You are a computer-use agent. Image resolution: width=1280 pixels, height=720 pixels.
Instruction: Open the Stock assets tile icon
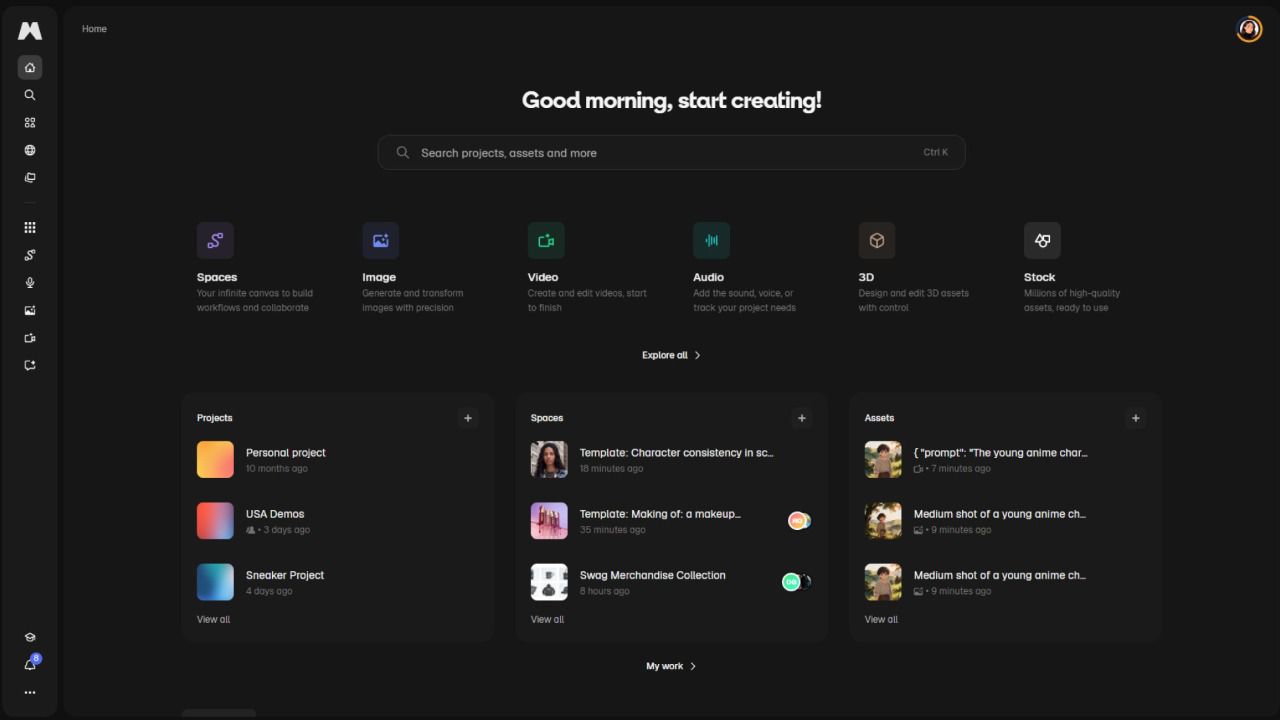pyautogui.click(x=1042, y=241)
